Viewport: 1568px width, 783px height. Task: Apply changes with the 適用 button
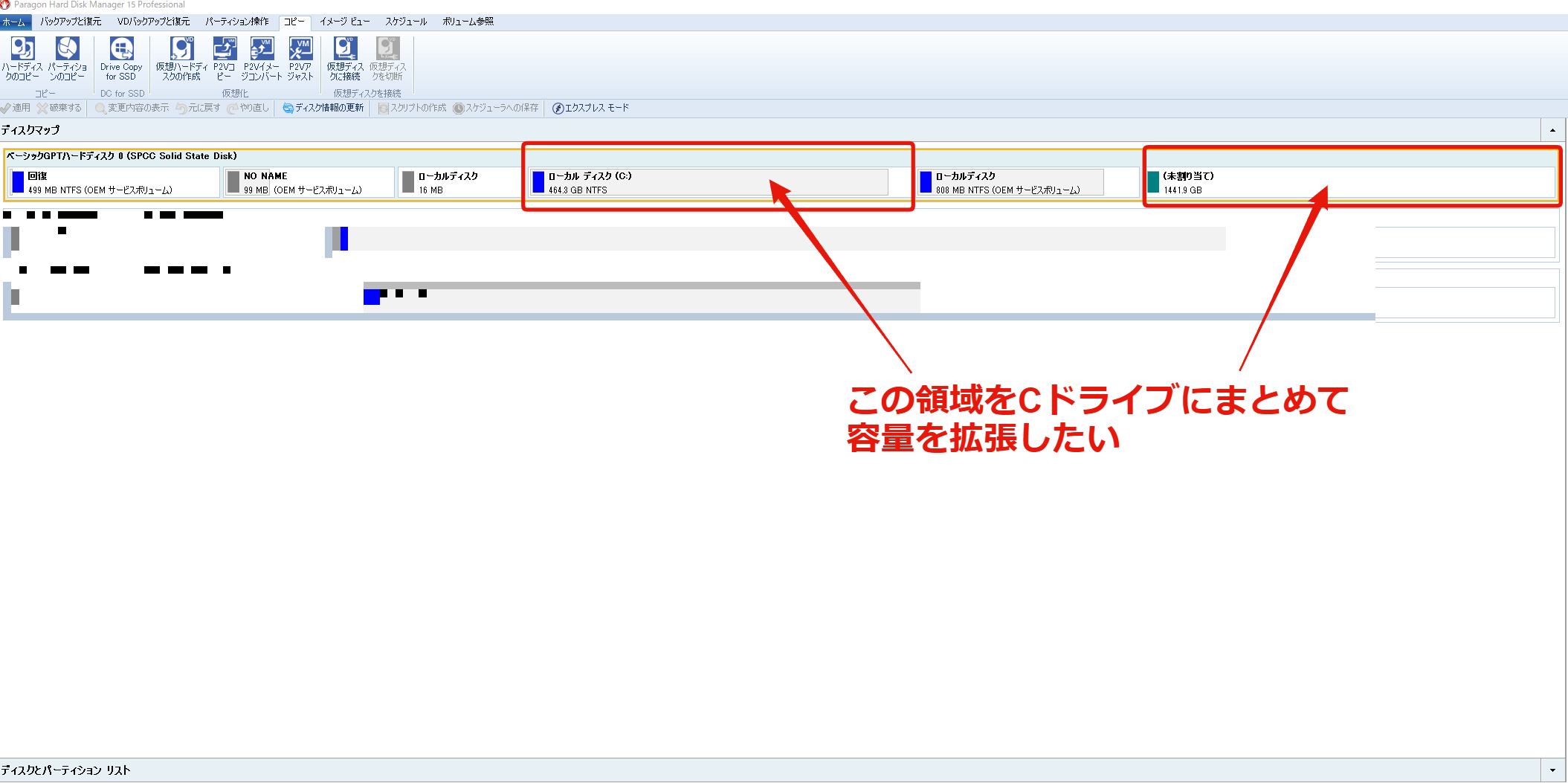(x=16, y=107)
